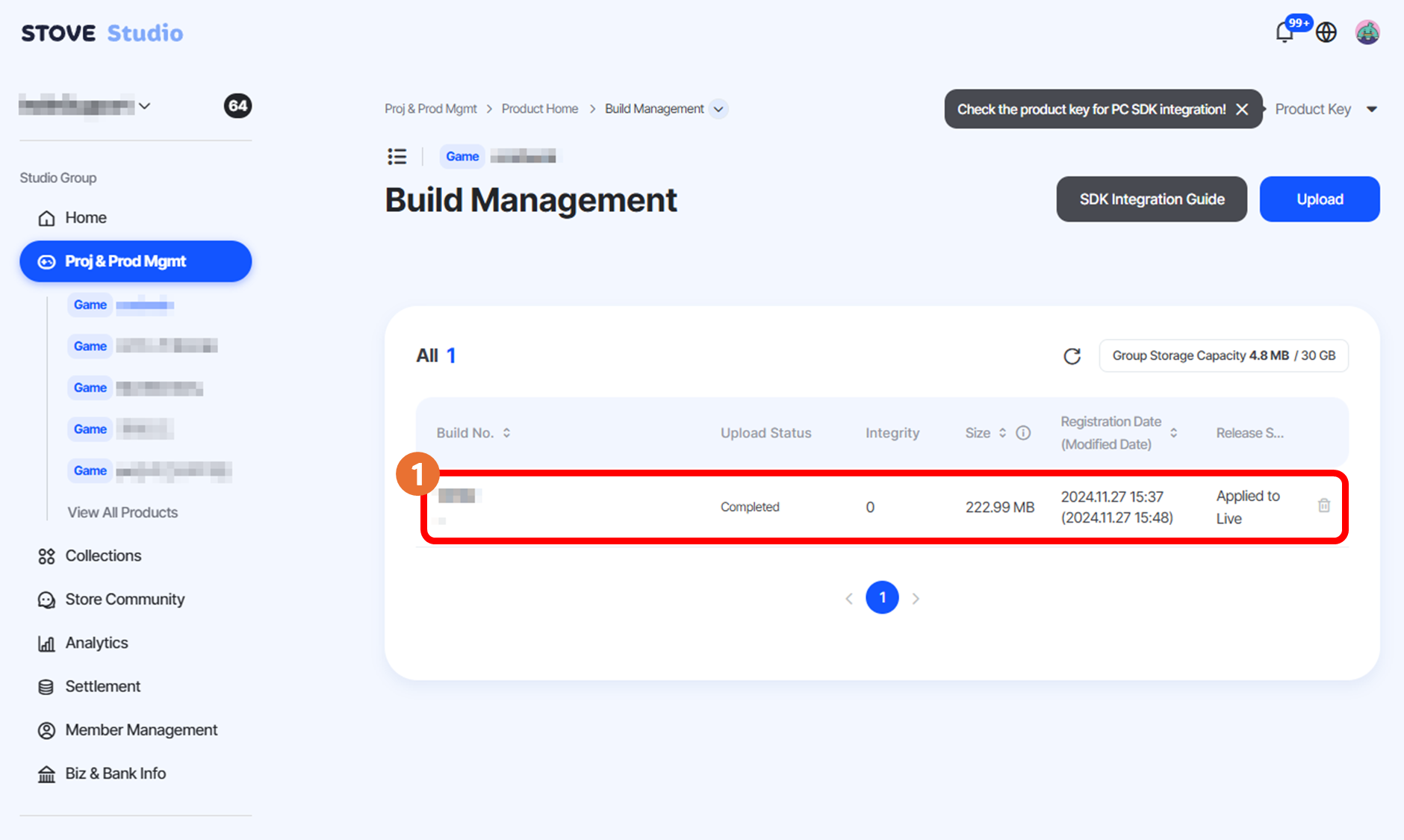Click the STOVE Studio logo
Viewport: 1404px width, 840px height.
pyautogui.click(x=102, y=33)
